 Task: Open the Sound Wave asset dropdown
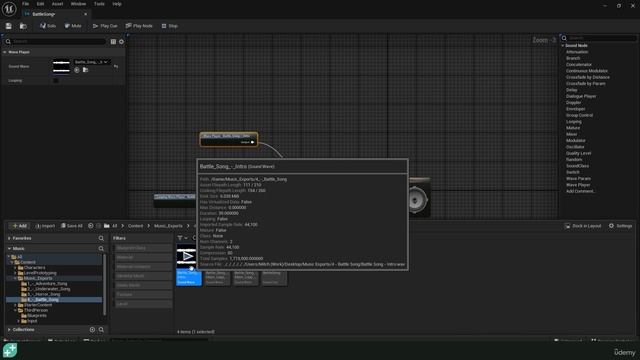(x=92, y=62)
